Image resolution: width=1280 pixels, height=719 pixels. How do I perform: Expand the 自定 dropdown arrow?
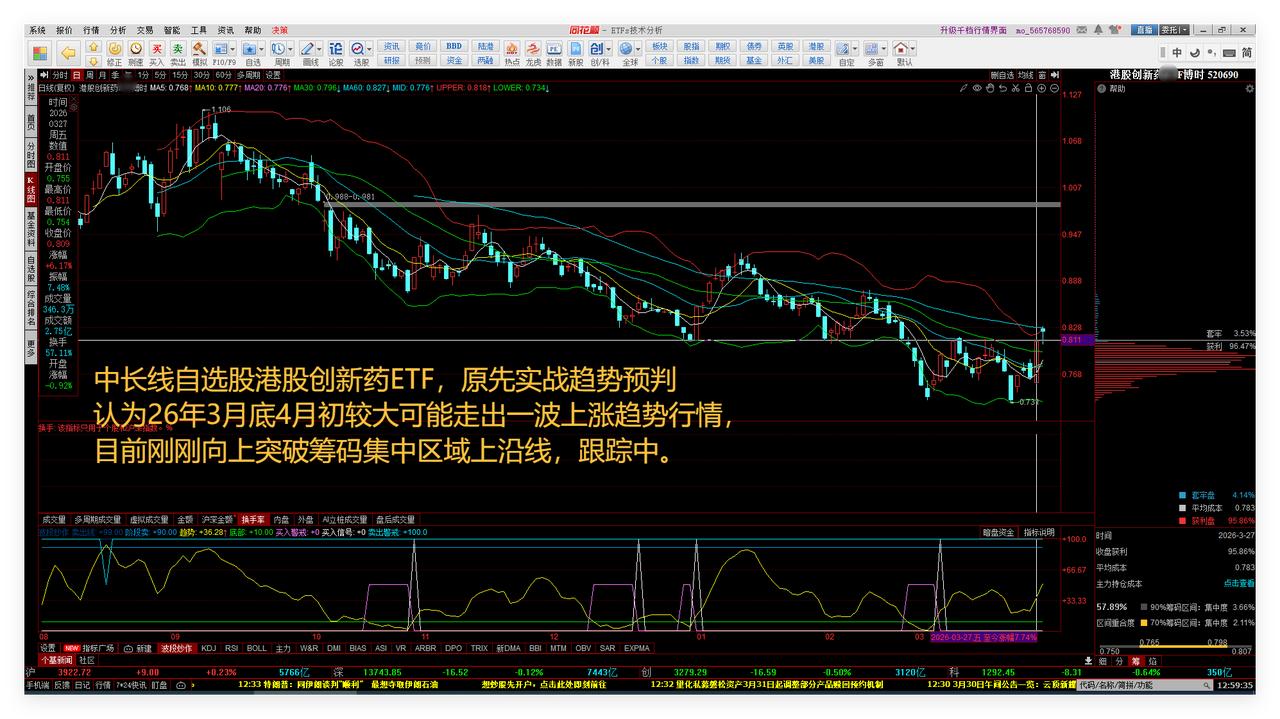tap(857, 48)
